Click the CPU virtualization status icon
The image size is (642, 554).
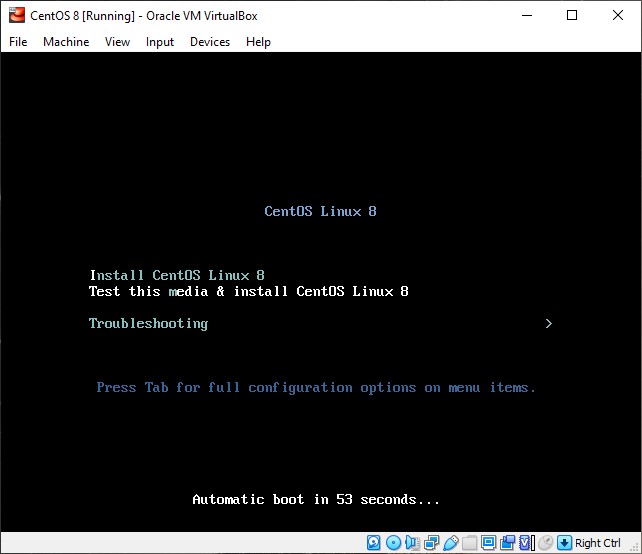pyautogui.click(x=527, y=543)
